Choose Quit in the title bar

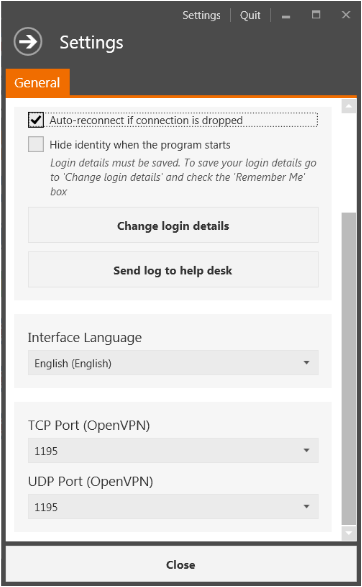click(x=250, y=15)
